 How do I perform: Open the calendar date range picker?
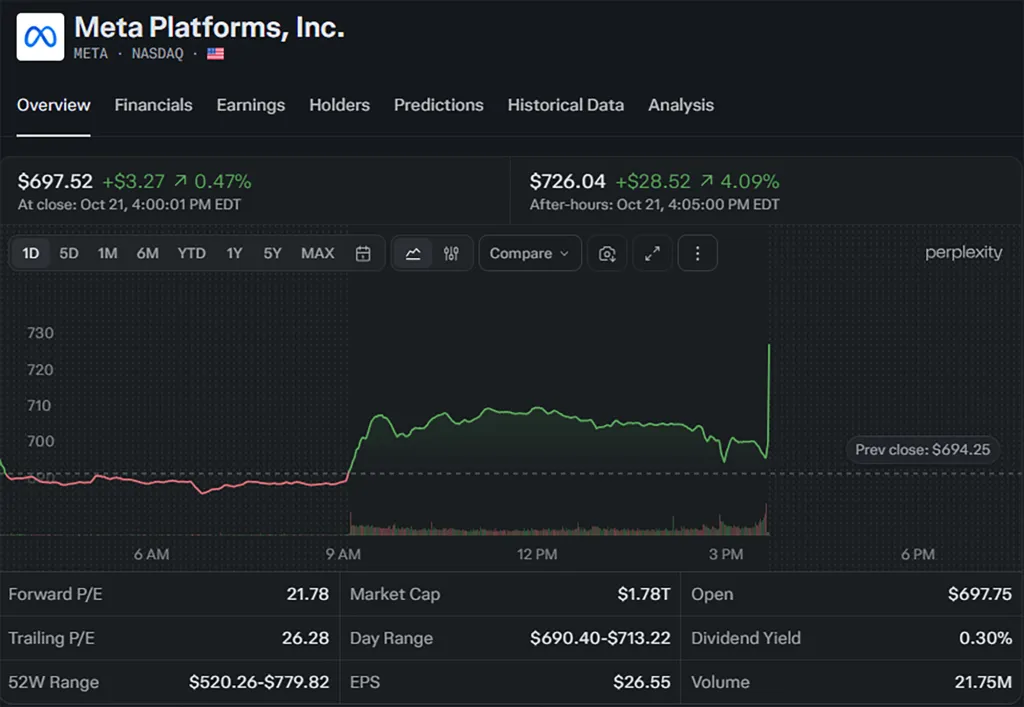[x=363, y=253]
